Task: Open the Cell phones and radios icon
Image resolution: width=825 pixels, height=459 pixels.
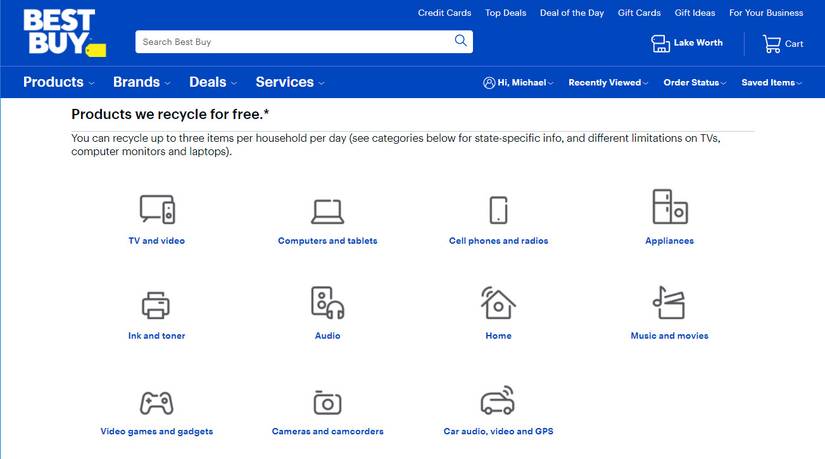Action: 498,210
